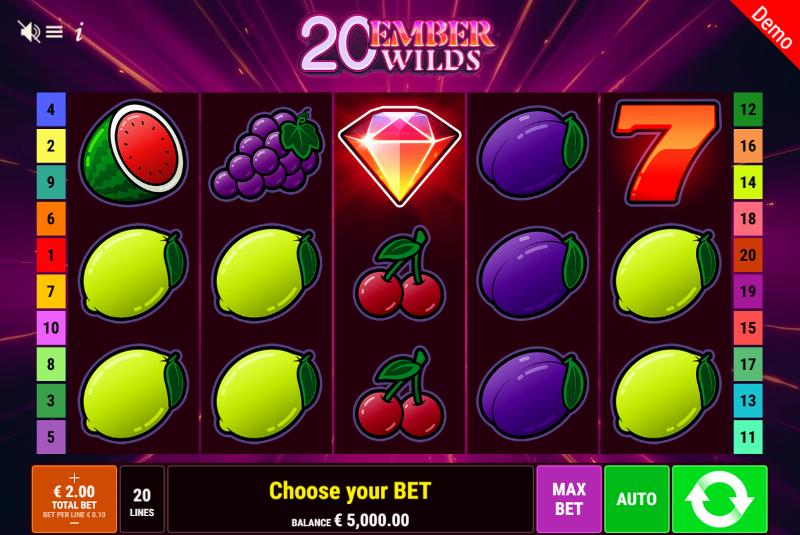Select the payline 20 marker
800x535 pixels.
(x=748, y=254)
